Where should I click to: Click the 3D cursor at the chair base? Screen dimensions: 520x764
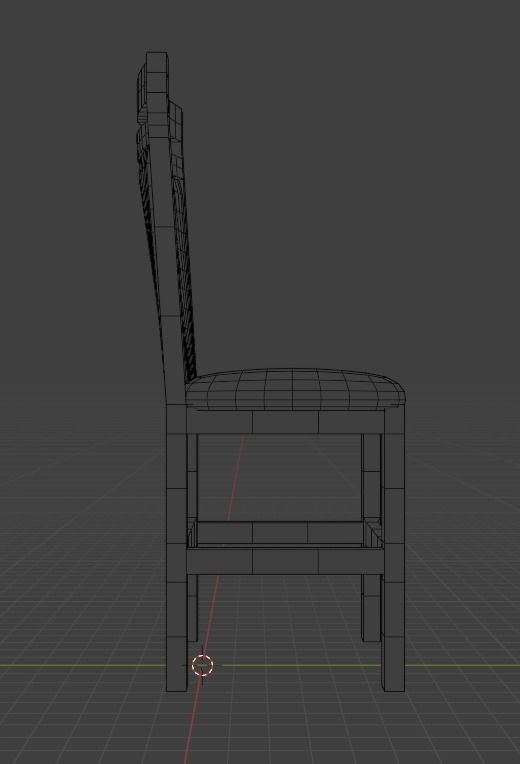pyautogui.click(x=202, y=665)
